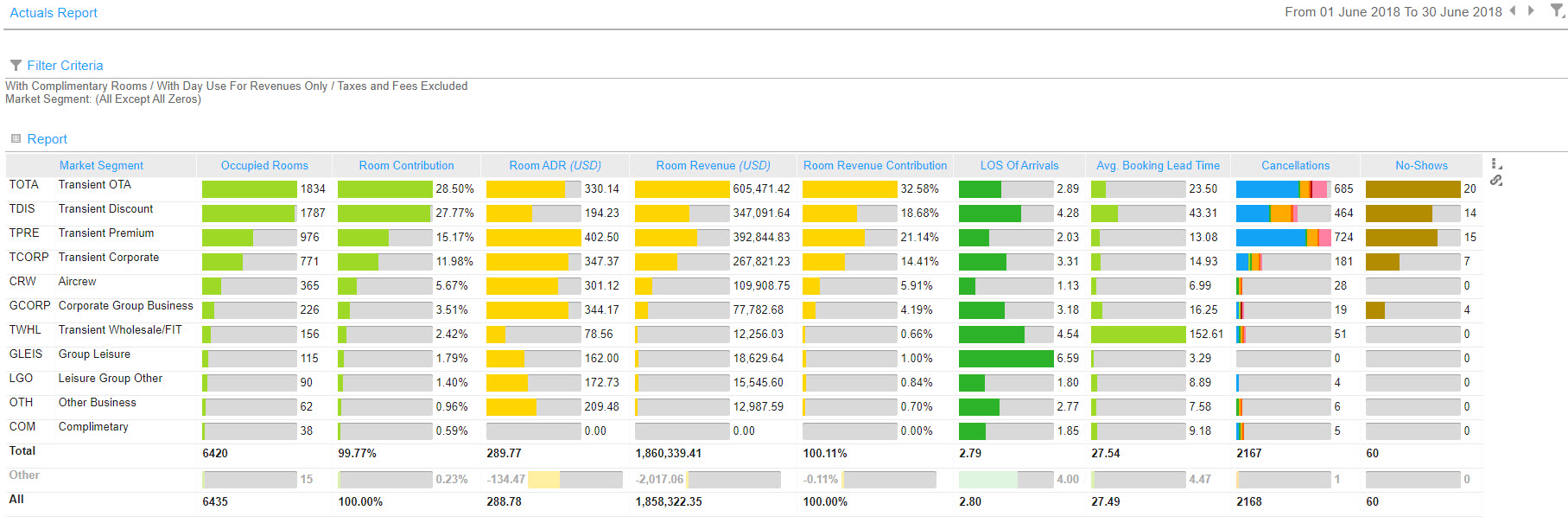Click Transient OTA cancellations stacked bar

[1282, 189]
